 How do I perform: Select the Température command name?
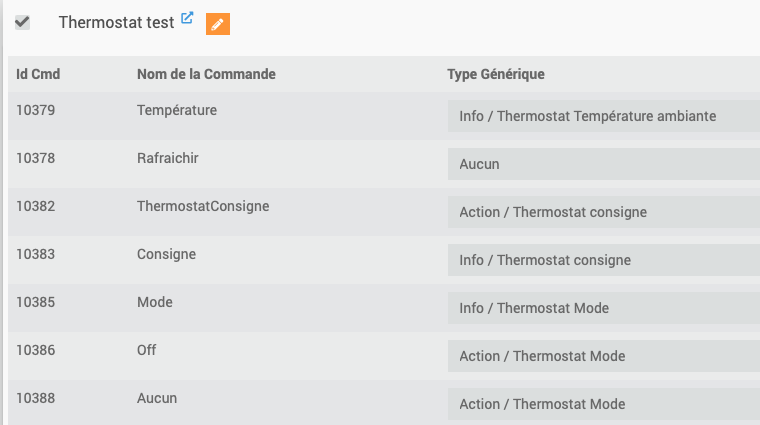(177, 110)
